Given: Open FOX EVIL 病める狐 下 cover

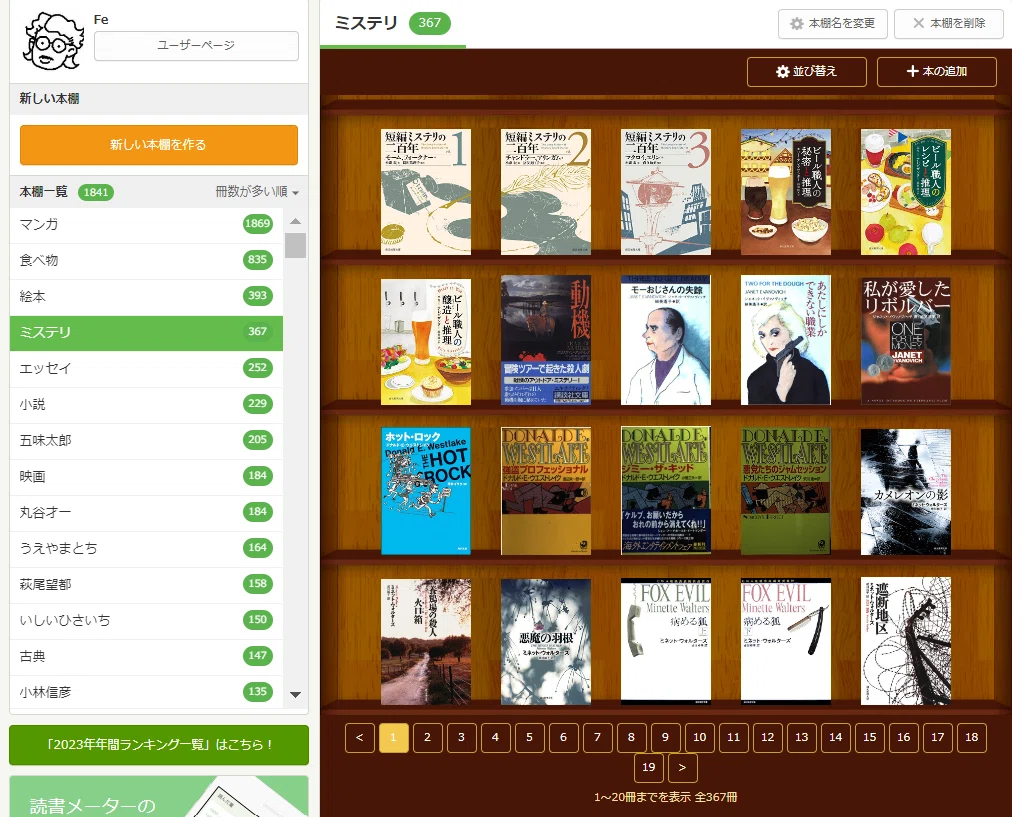Looking at the screenshot, I should click(x=786, y=641).
